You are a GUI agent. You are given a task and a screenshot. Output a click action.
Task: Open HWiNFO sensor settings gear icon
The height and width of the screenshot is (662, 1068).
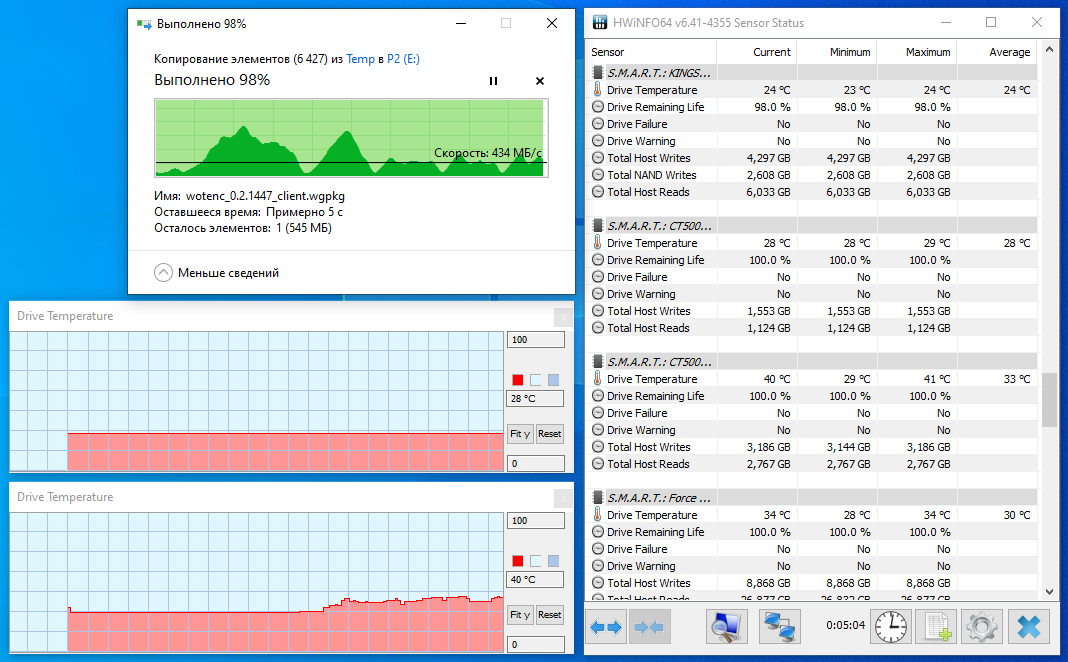[983, 627]
